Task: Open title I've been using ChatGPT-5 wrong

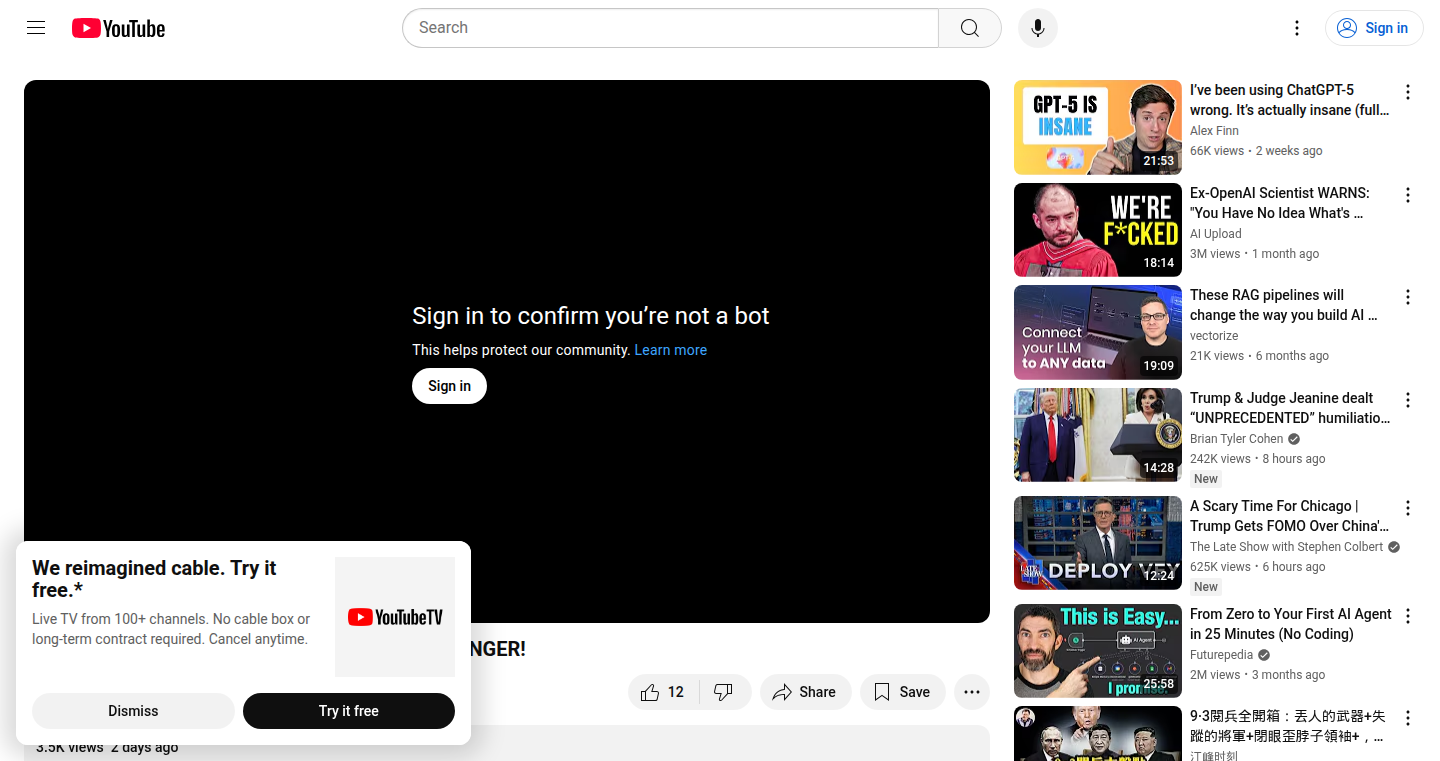Action: tap(1289, 100)
